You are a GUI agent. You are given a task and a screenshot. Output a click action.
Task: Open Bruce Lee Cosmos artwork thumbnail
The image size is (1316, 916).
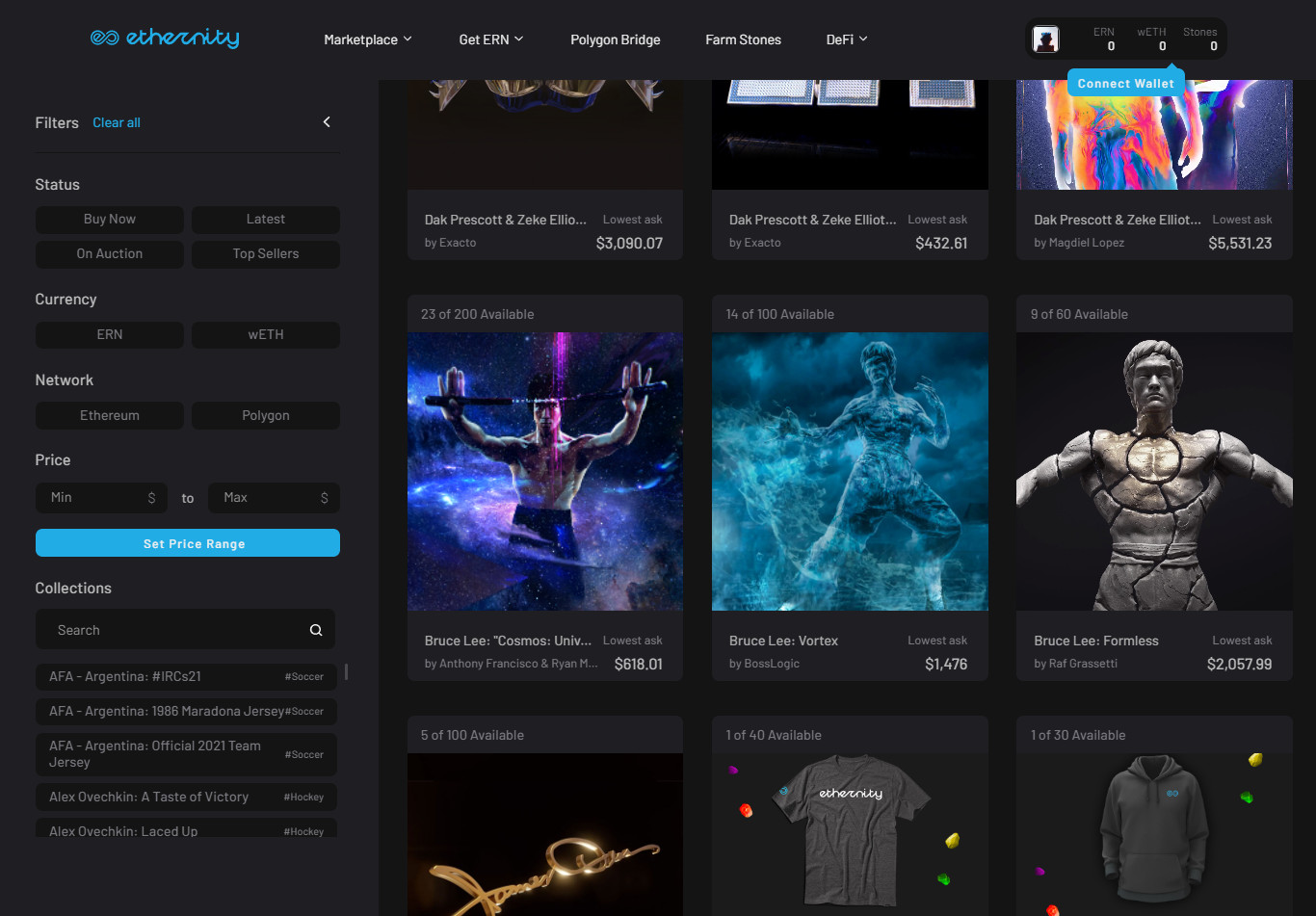[545, 471]
